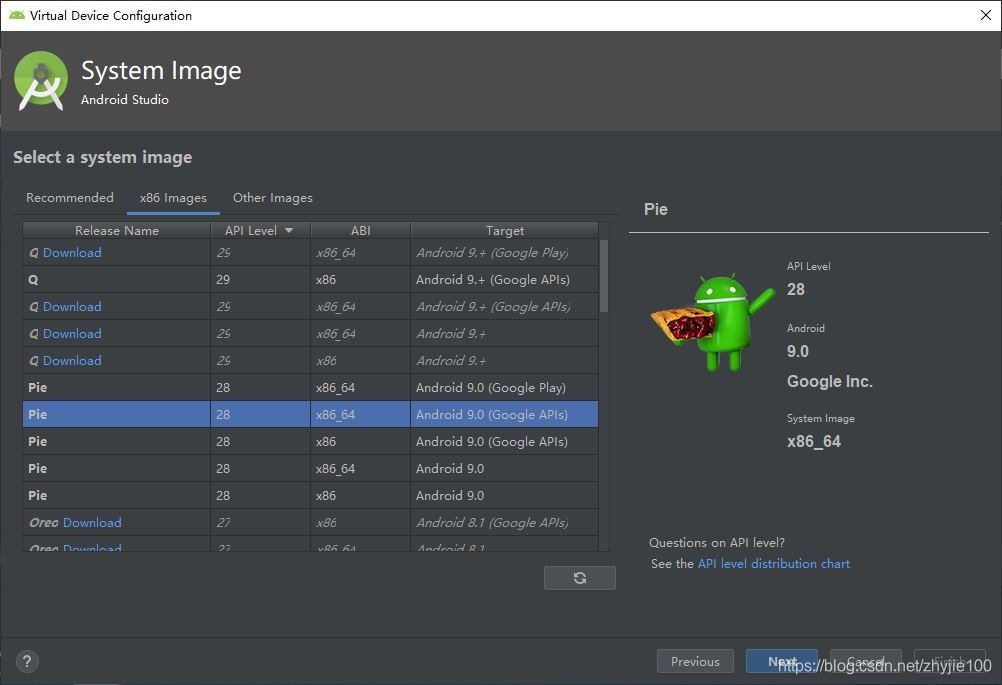Click the Target column header

[x=504, y=230]
